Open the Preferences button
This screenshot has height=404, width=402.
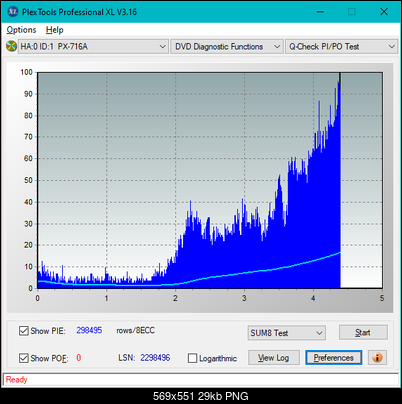[333, 358]
